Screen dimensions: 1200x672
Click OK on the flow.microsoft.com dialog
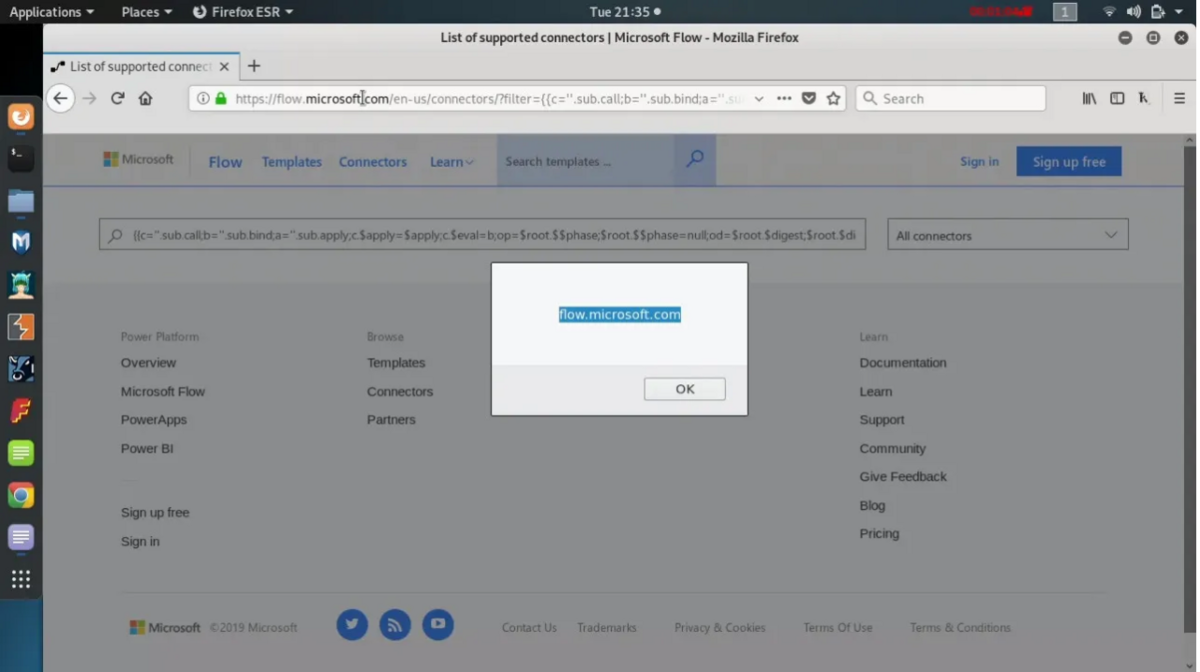point(684,388)
